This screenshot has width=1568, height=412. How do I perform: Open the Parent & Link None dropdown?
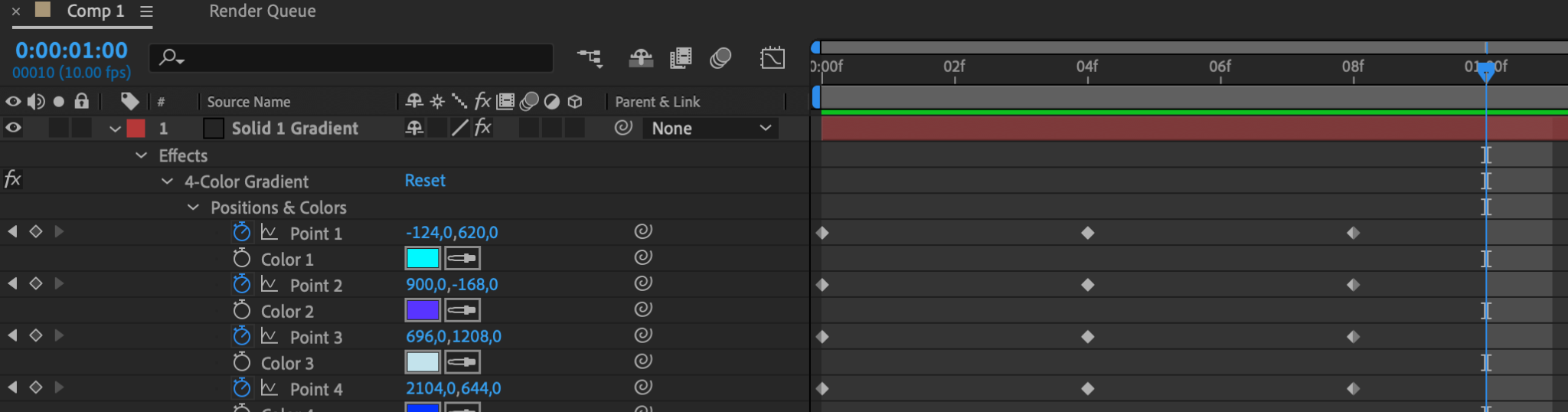pyautogui.click(x=710, y=129)
